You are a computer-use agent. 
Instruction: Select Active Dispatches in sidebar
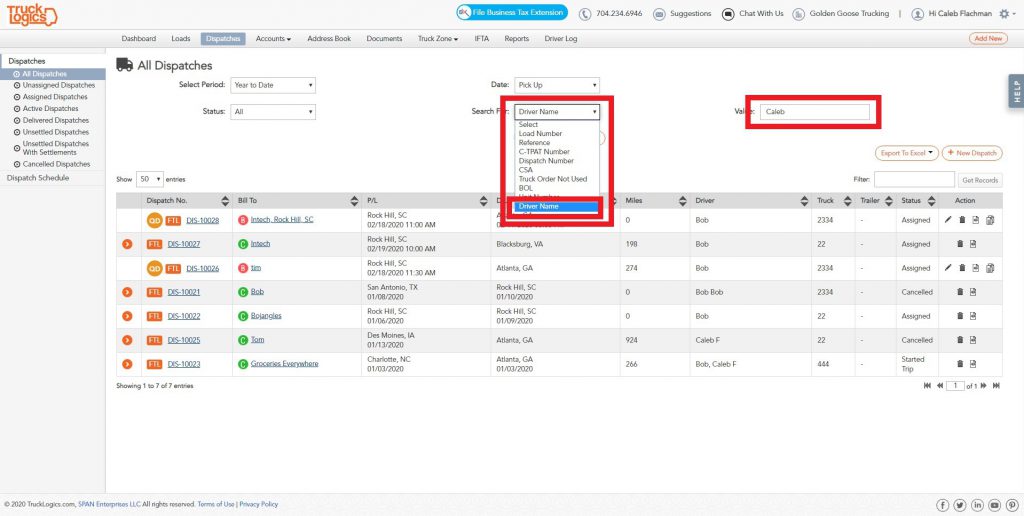tap(50, 108)
